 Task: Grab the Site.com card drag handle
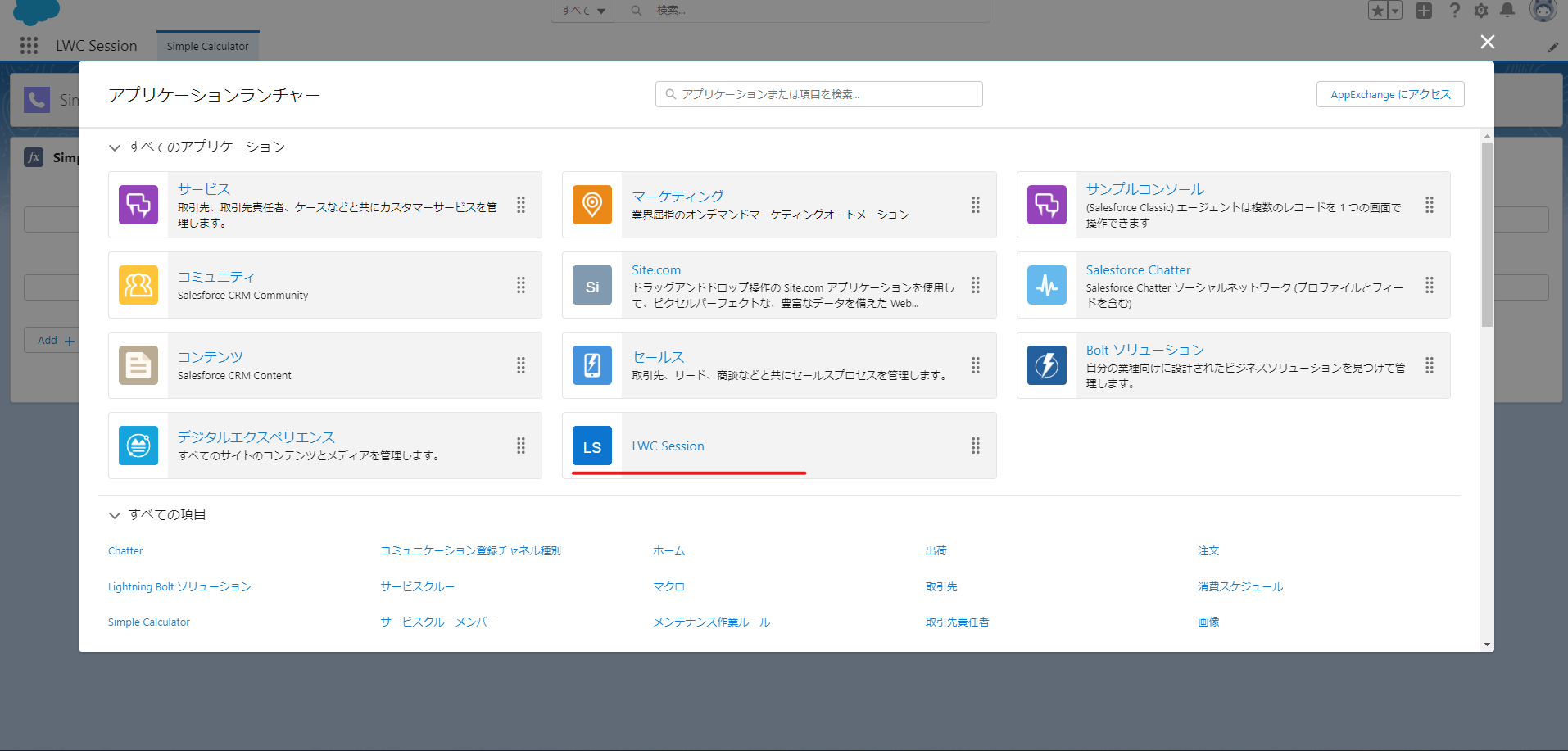coord(976,285)
